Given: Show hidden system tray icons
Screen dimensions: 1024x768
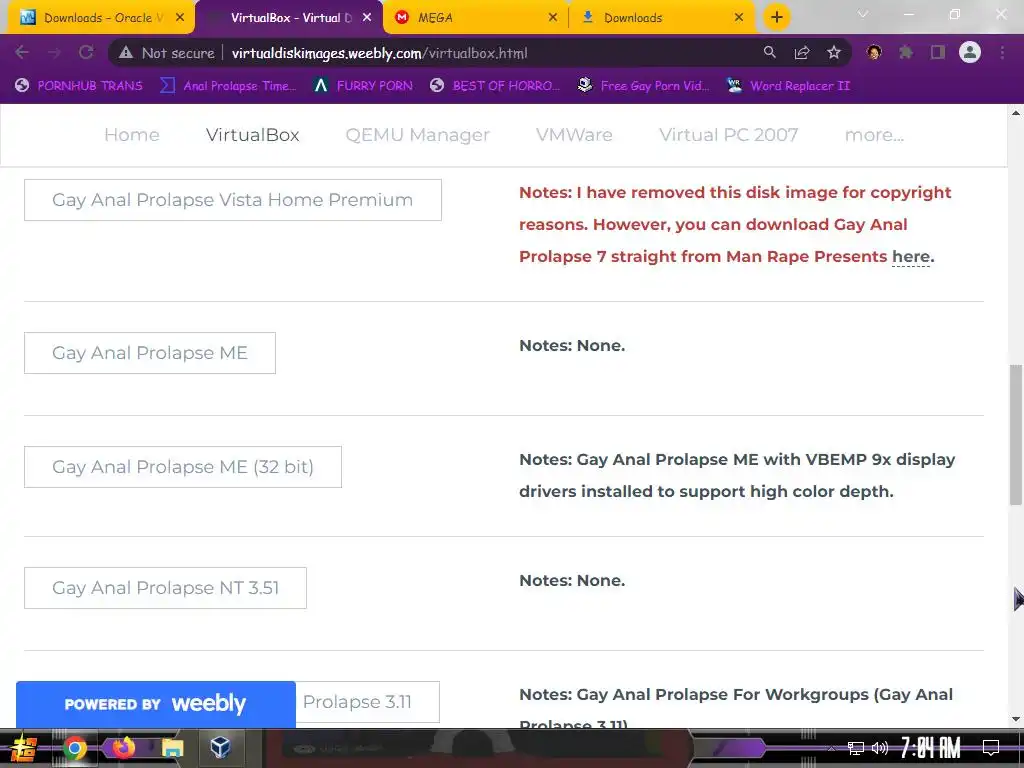Looking at the screenshot, I should tap(832, 748).
